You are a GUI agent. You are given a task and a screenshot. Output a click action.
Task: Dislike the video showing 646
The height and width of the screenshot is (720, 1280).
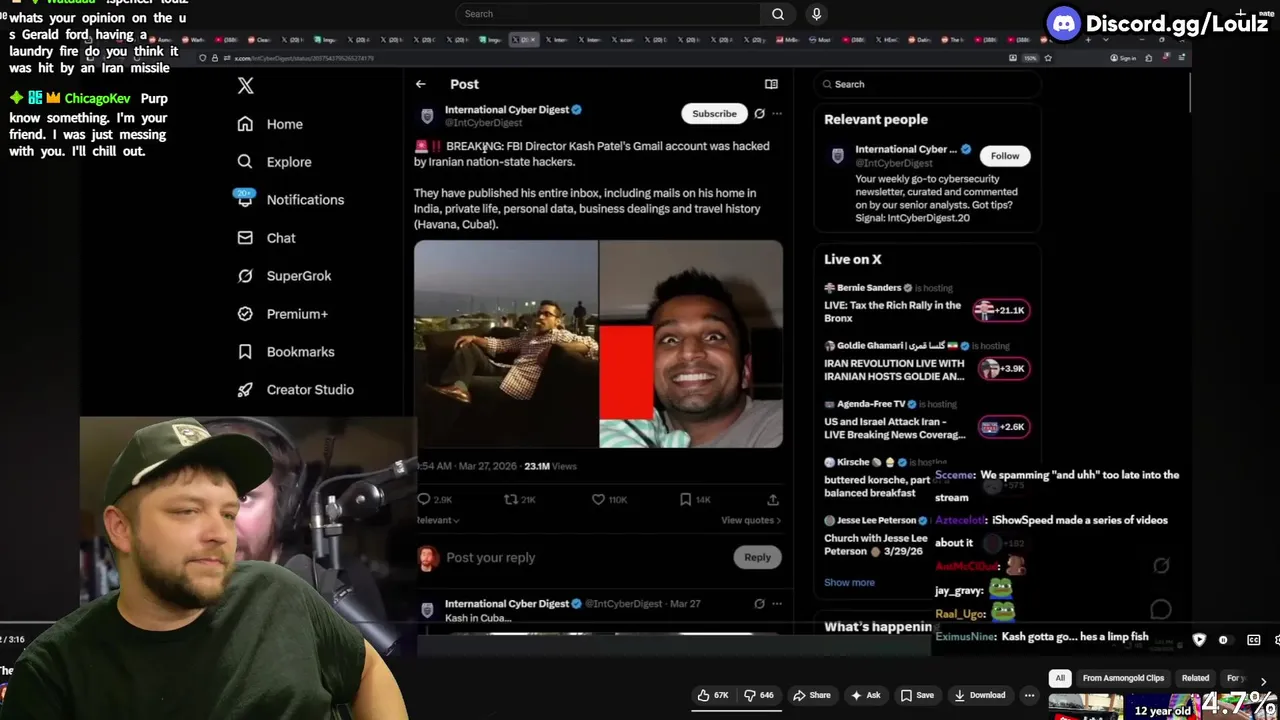[x=759, y=695]
